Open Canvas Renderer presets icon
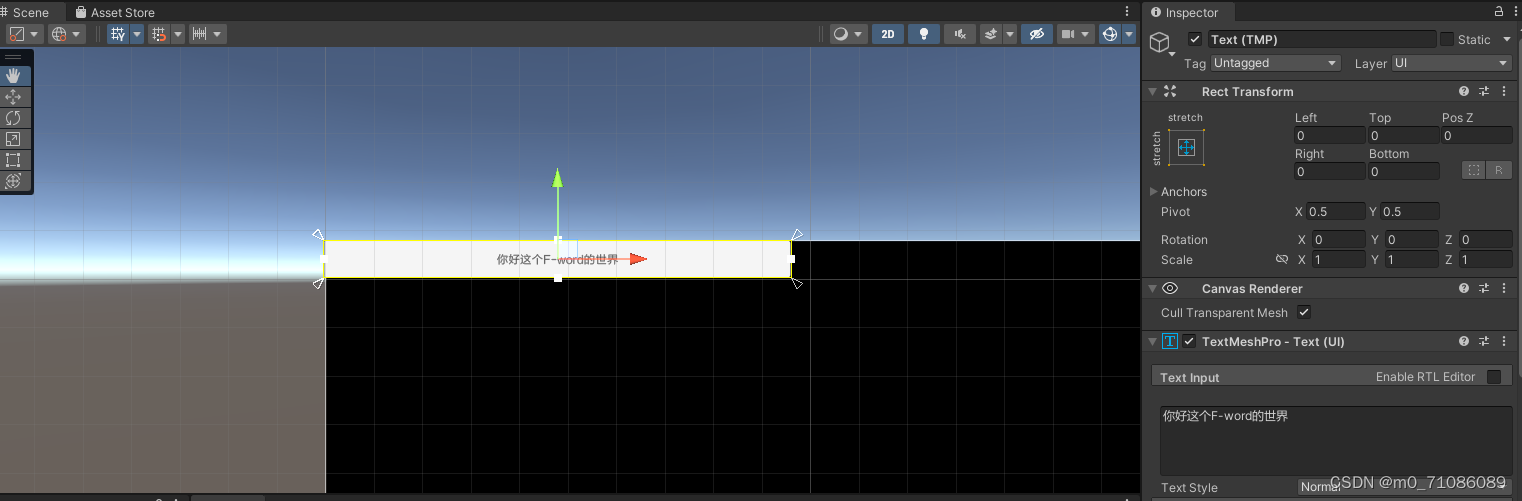 (x=1484, y=288)
